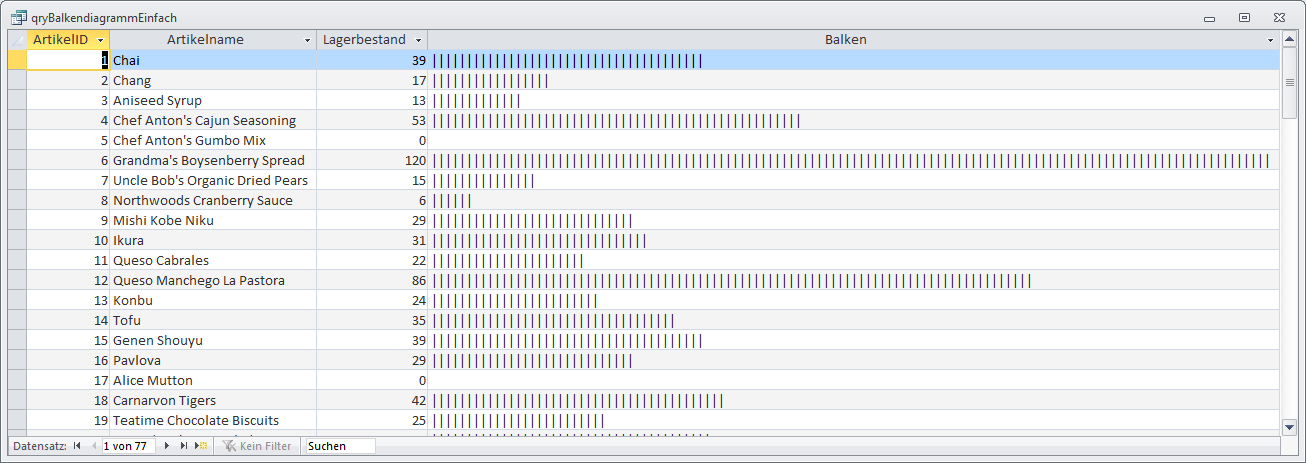This screenshot has height=463, width=1306.
Task: Click the Grandma's Boysenberry Spread cell
Action: click(x=209, y=160)
